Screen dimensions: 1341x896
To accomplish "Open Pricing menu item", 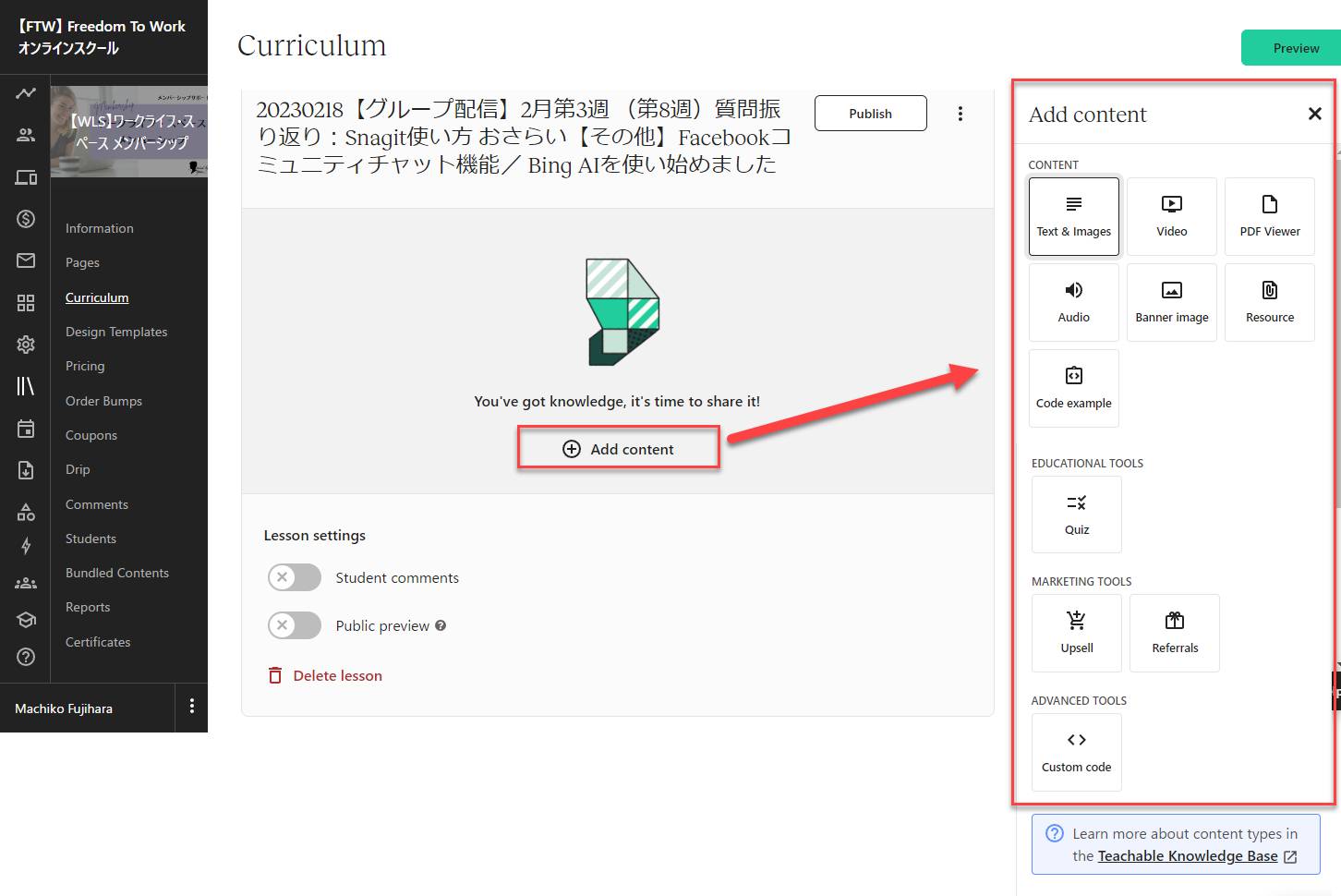I will point(85,366).
